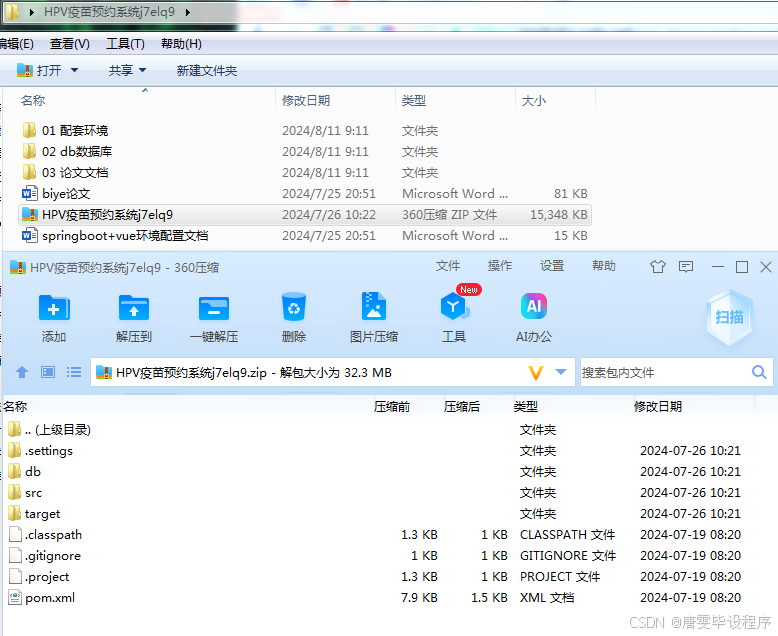Image resolution: width=778 pixels, height=636 pixels.
Task: Select the biye论文 Word document
Action: 57,193
